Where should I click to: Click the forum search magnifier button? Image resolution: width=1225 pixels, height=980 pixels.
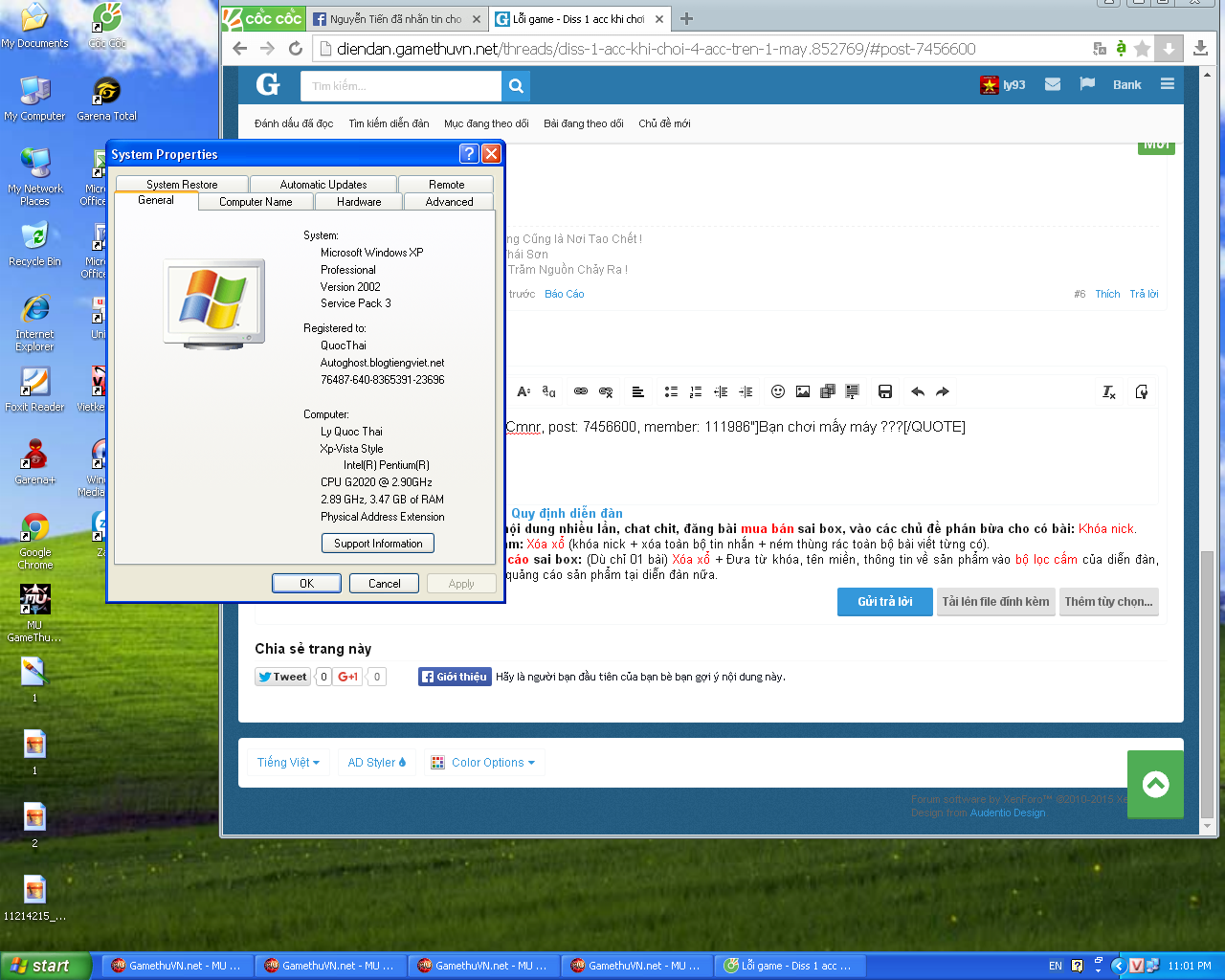[516, 86]
